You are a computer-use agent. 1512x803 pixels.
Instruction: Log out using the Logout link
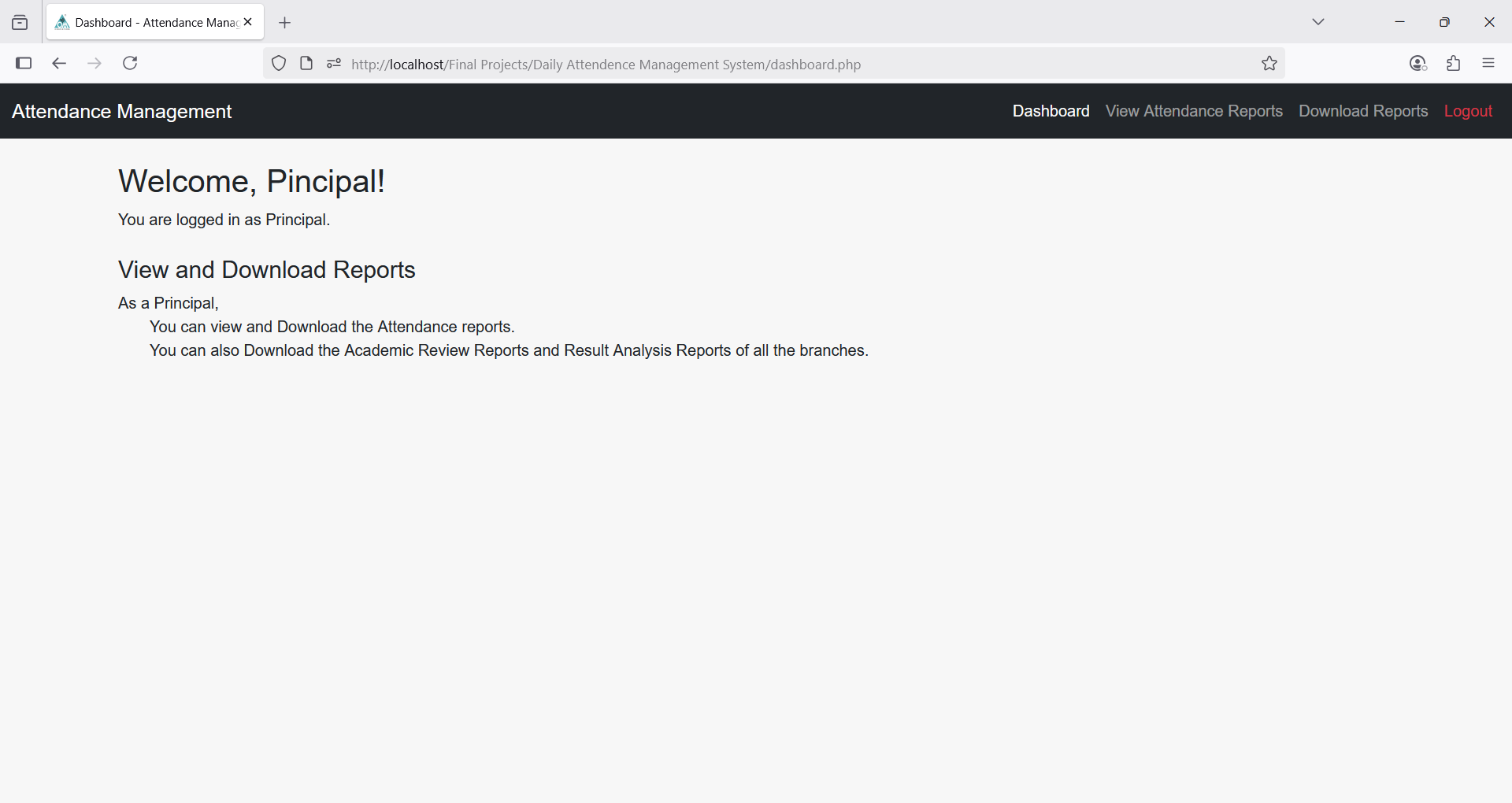coord(1468,111)
